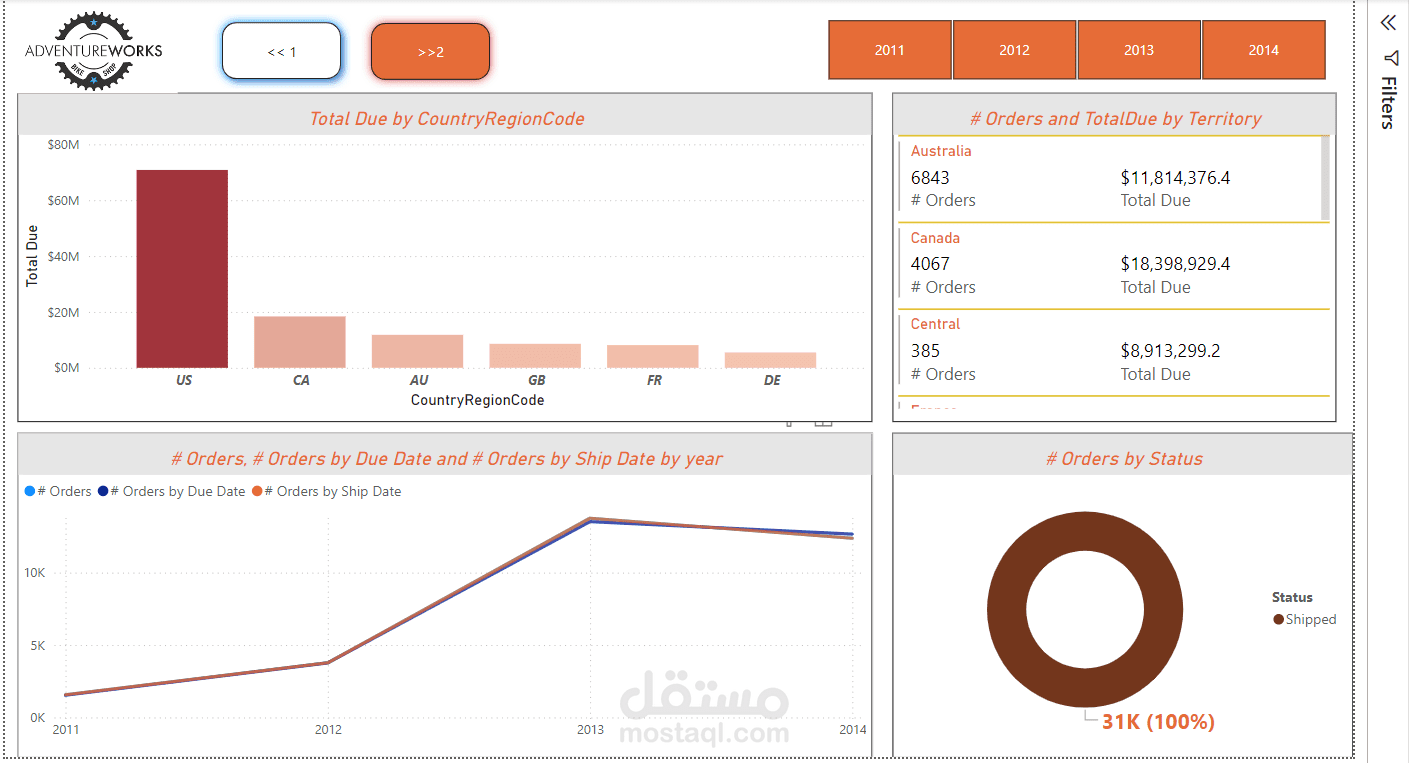Click the Central total due $8,913,299.2

tap(1170, 351)
